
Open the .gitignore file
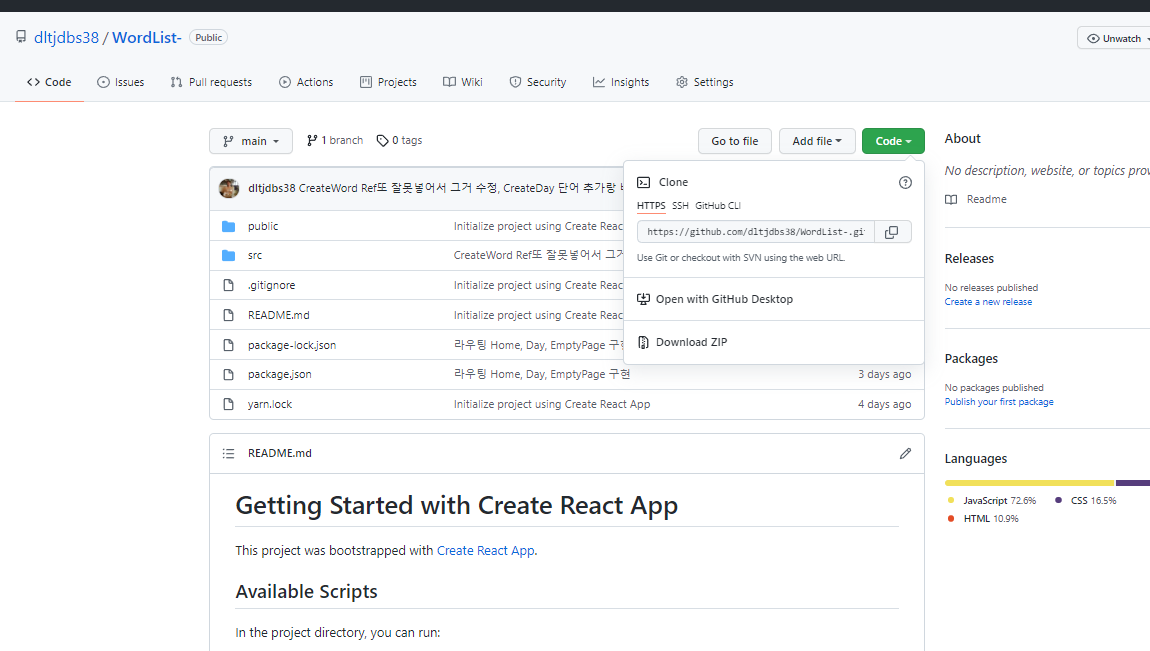pyautogui.click(x=271, y=285)
